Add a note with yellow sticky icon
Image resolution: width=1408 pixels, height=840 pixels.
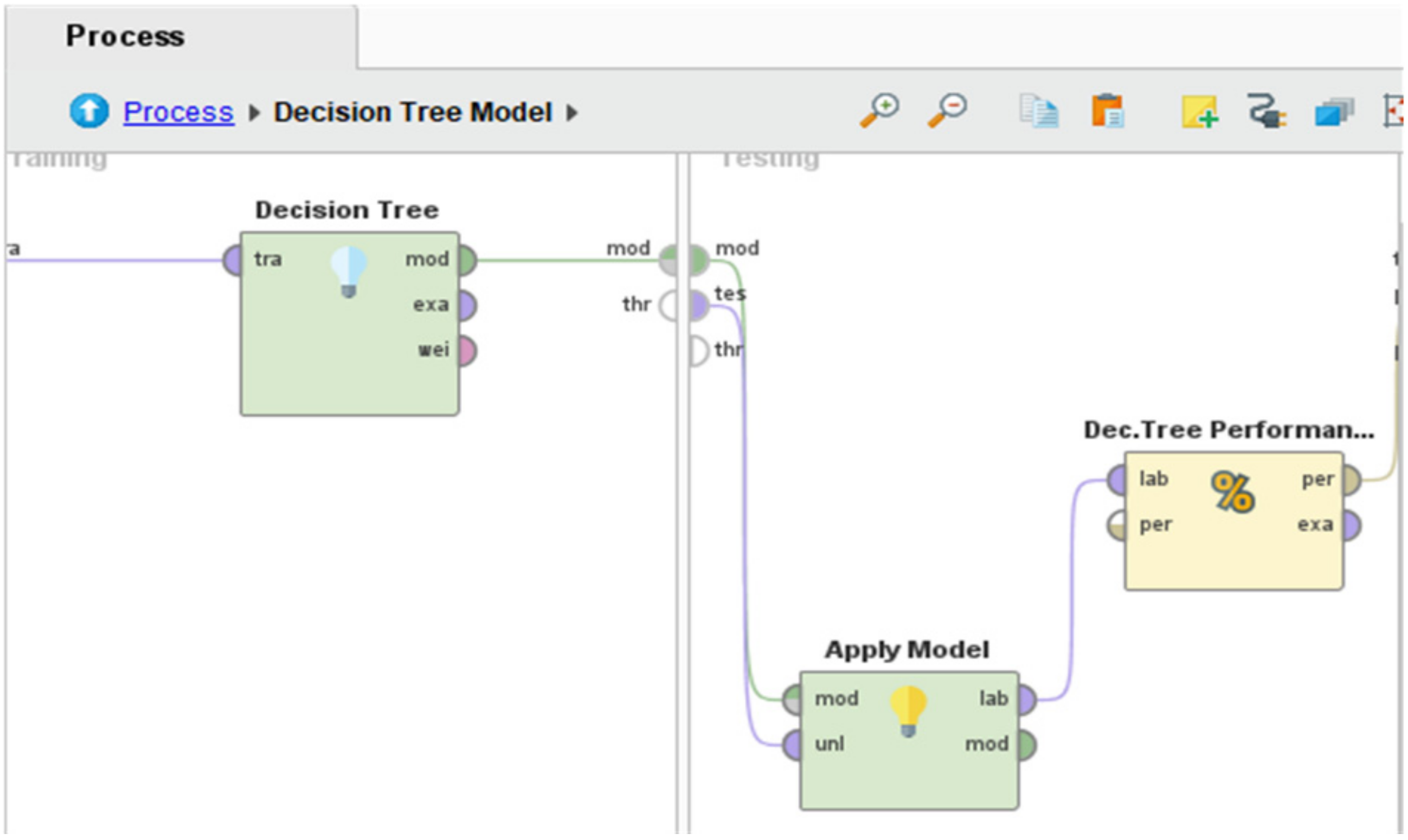click(x=1199, y=112)
